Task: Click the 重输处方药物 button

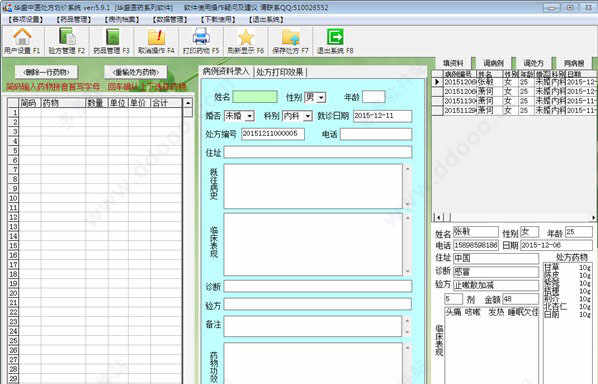Action: point(136,72)
